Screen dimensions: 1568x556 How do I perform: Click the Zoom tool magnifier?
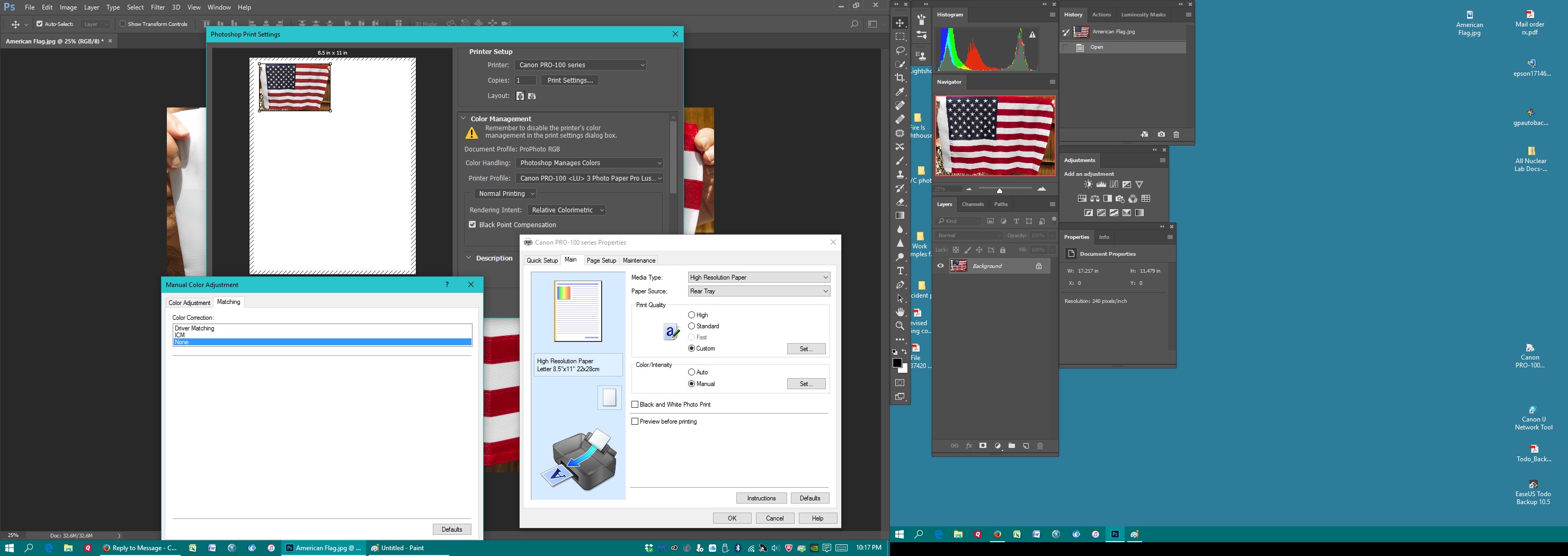pyautogui.click(x=899, y=326)
